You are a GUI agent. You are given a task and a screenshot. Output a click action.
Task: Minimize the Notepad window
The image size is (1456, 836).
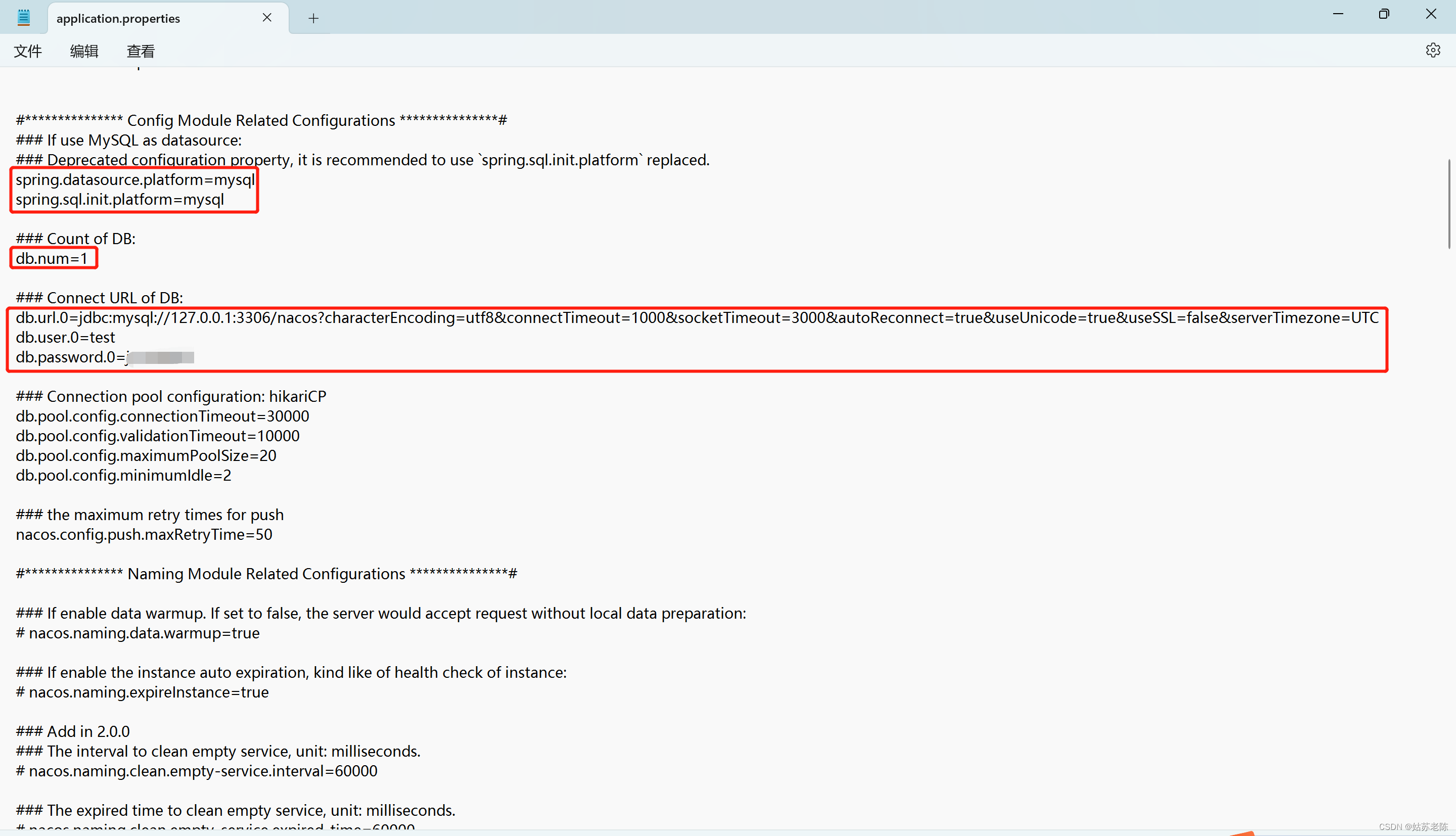[1338, 14]
